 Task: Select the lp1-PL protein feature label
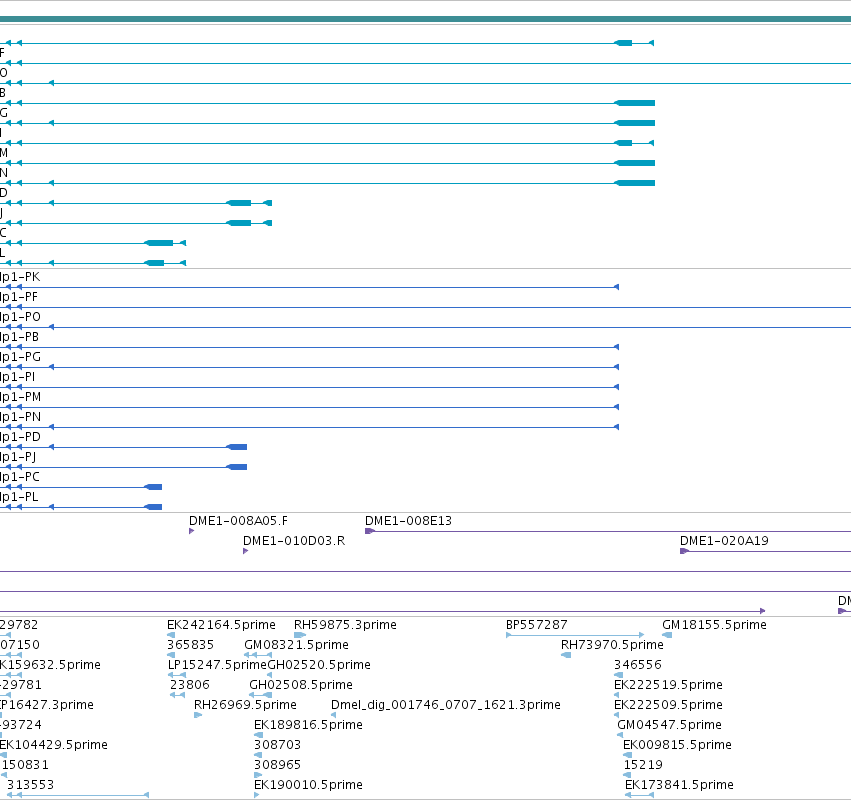(x=19, y=497)
